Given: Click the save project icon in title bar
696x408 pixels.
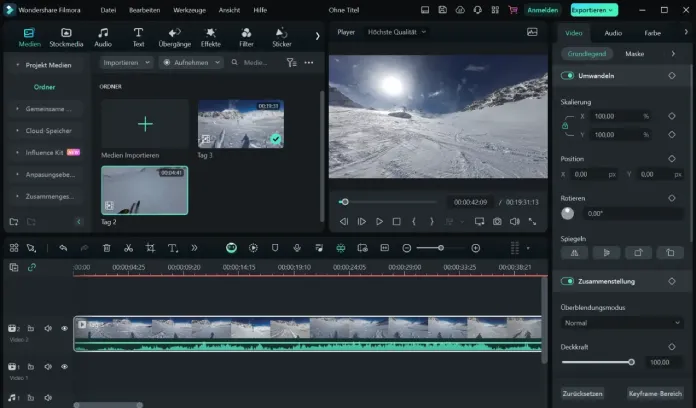Looking at the screenshot, I should tap(443, 10).
